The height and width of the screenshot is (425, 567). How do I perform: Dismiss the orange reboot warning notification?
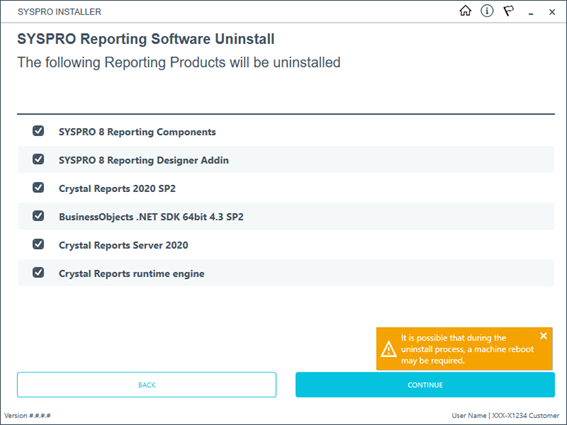click(x=543, y=336)
